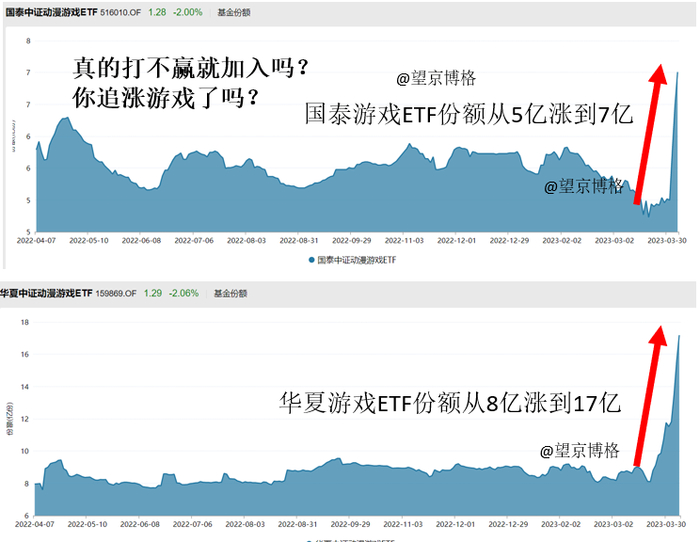
Task: Click date 2023-03-30 on 华夏 chart axis
Action: [666, 524]
